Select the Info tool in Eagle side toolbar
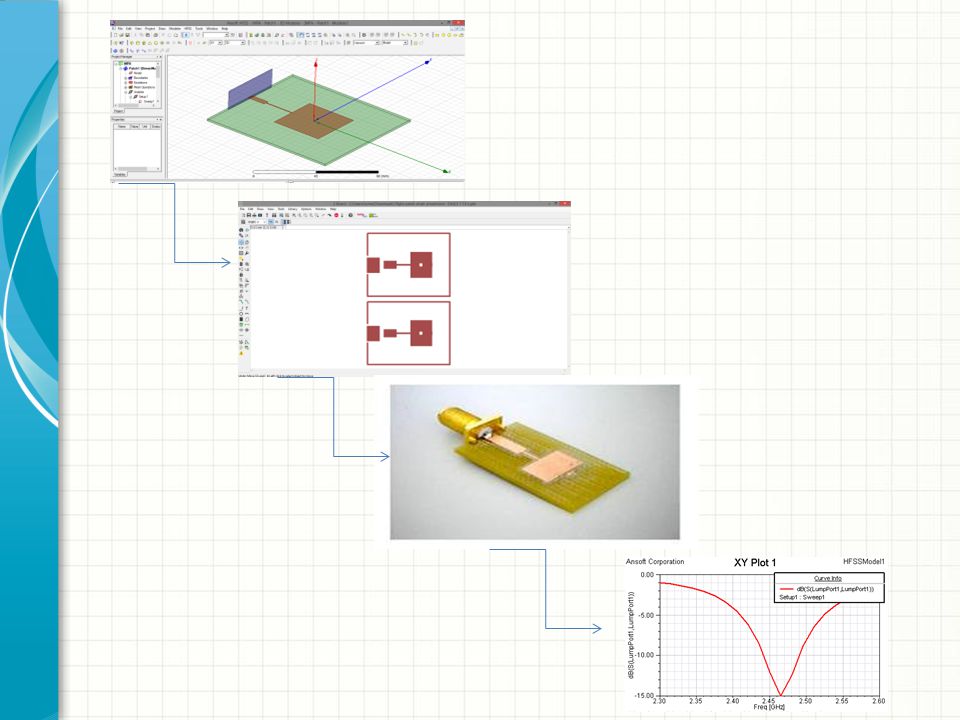Viewport: 960px width, 720px height. click(x=241, y=230)
